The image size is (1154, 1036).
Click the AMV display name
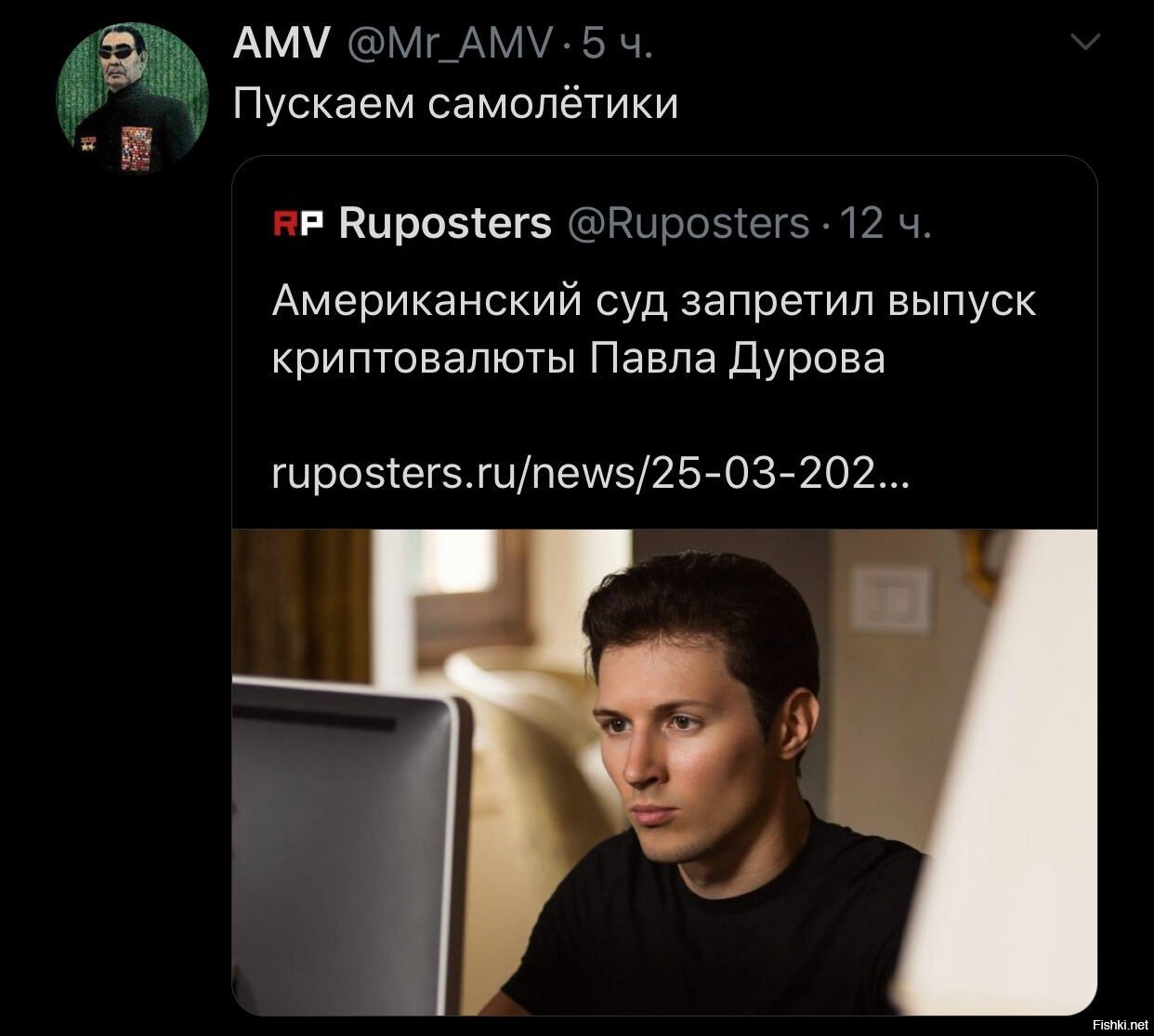click(x=278, y=44)
